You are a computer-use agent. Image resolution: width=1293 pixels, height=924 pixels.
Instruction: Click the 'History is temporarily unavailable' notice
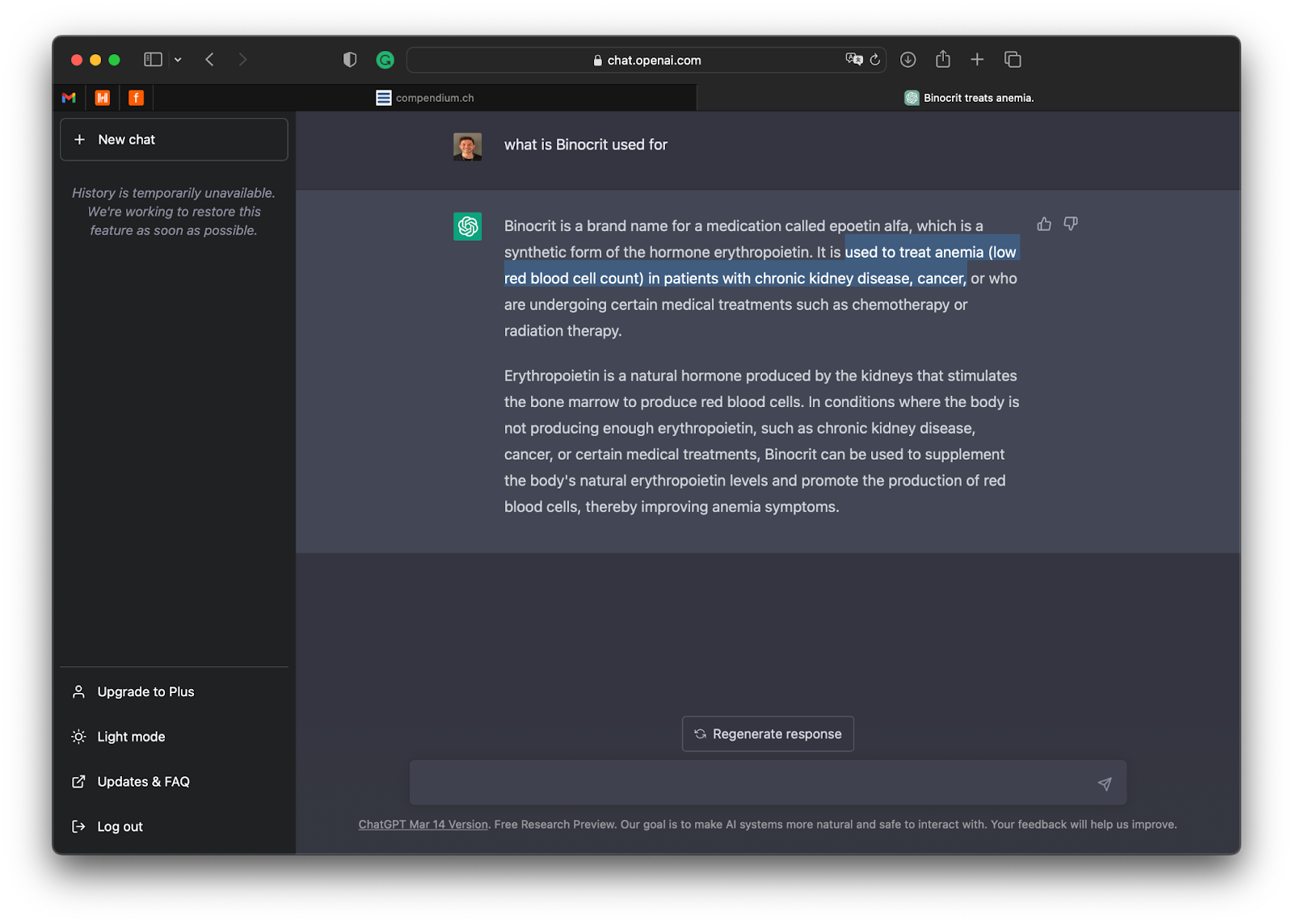pos(174,212)
